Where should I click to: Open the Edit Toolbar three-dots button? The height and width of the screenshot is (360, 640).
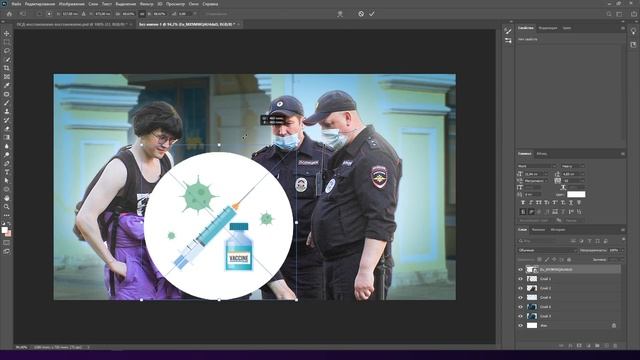tap(7, 216)
